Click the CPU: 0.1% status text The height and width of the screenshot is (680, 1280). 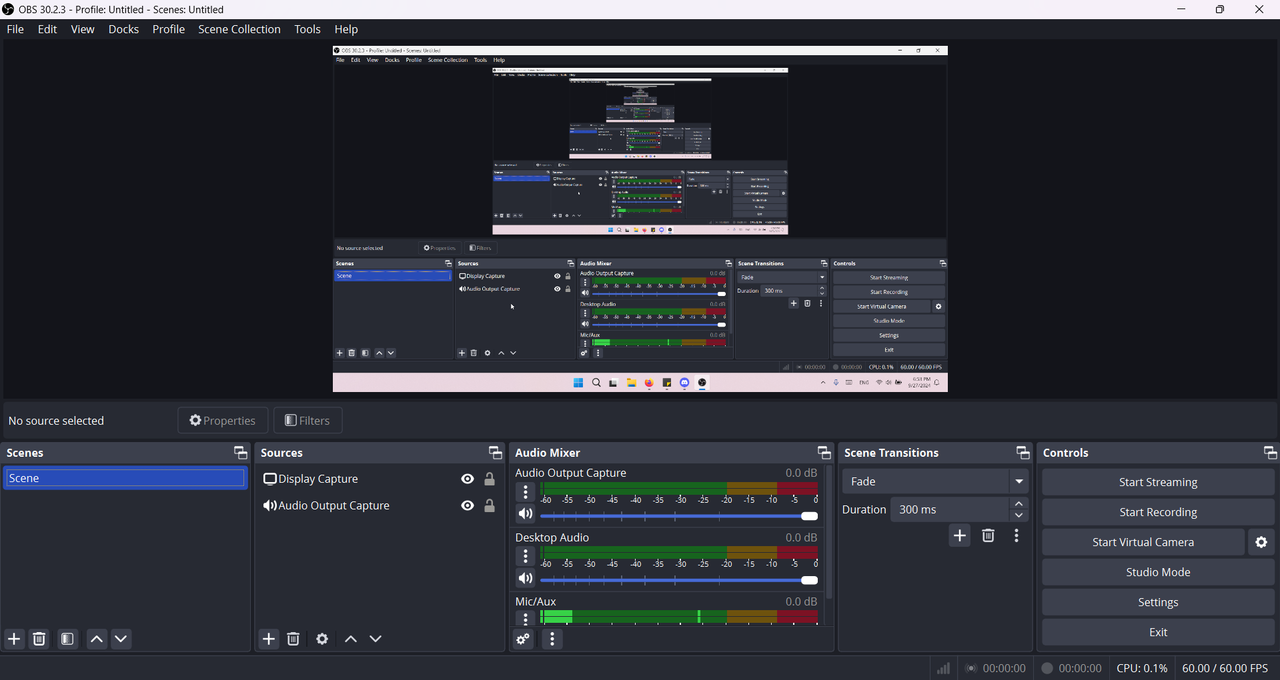tap(1142, 668)
